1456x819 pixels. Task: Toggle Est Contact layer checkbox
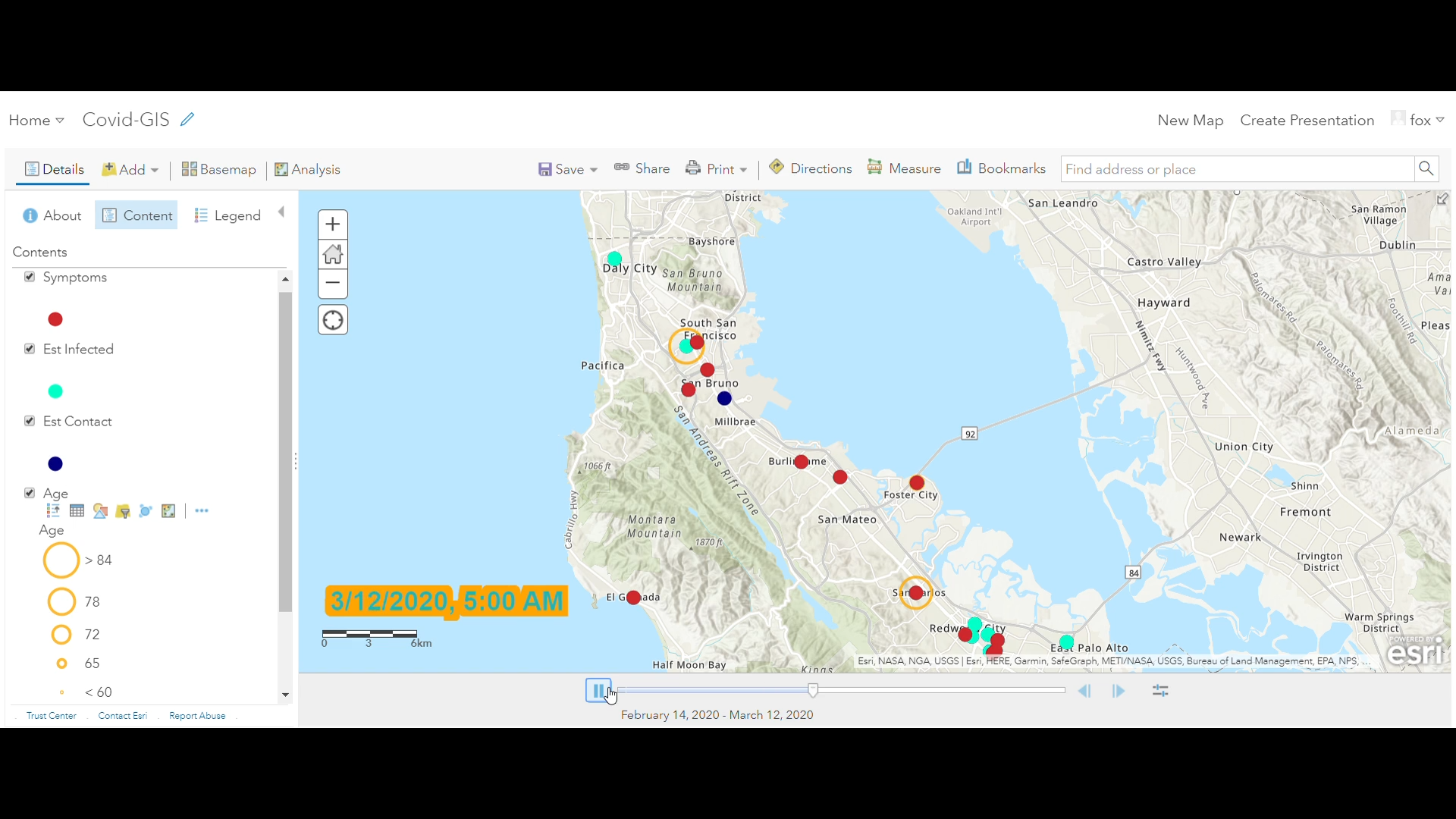pyautogui.click(x=30, y=421)
